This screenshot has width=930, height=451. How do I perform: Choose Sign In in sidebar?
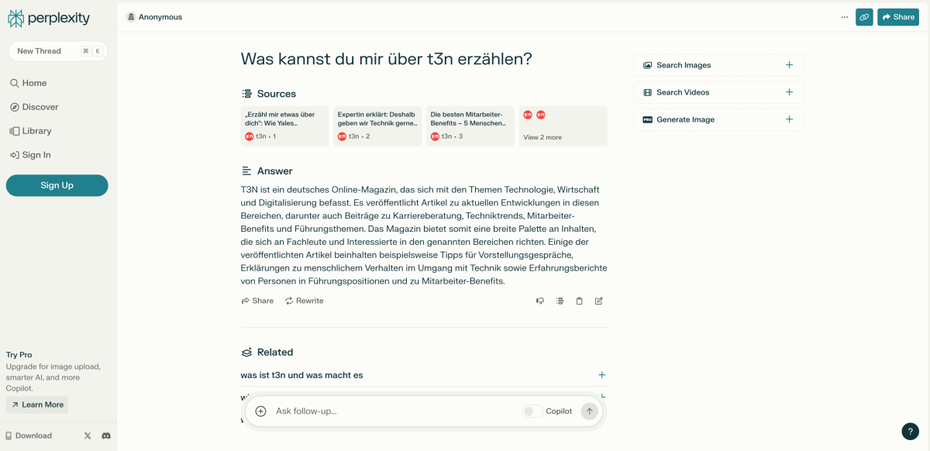tap(30, 155)
